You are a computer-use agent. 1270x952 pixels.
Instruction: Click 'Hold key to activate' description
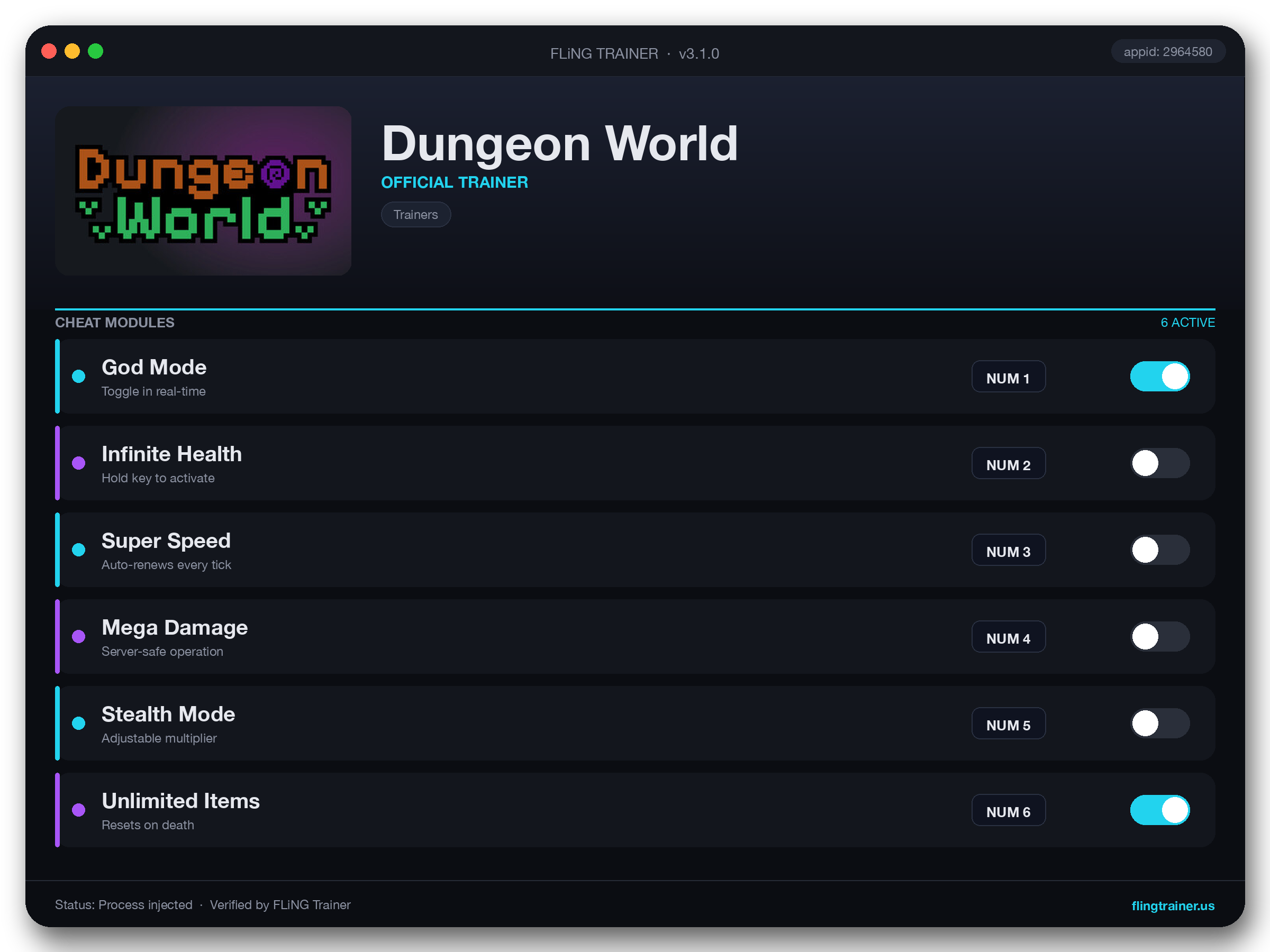[x=158, y=478]
